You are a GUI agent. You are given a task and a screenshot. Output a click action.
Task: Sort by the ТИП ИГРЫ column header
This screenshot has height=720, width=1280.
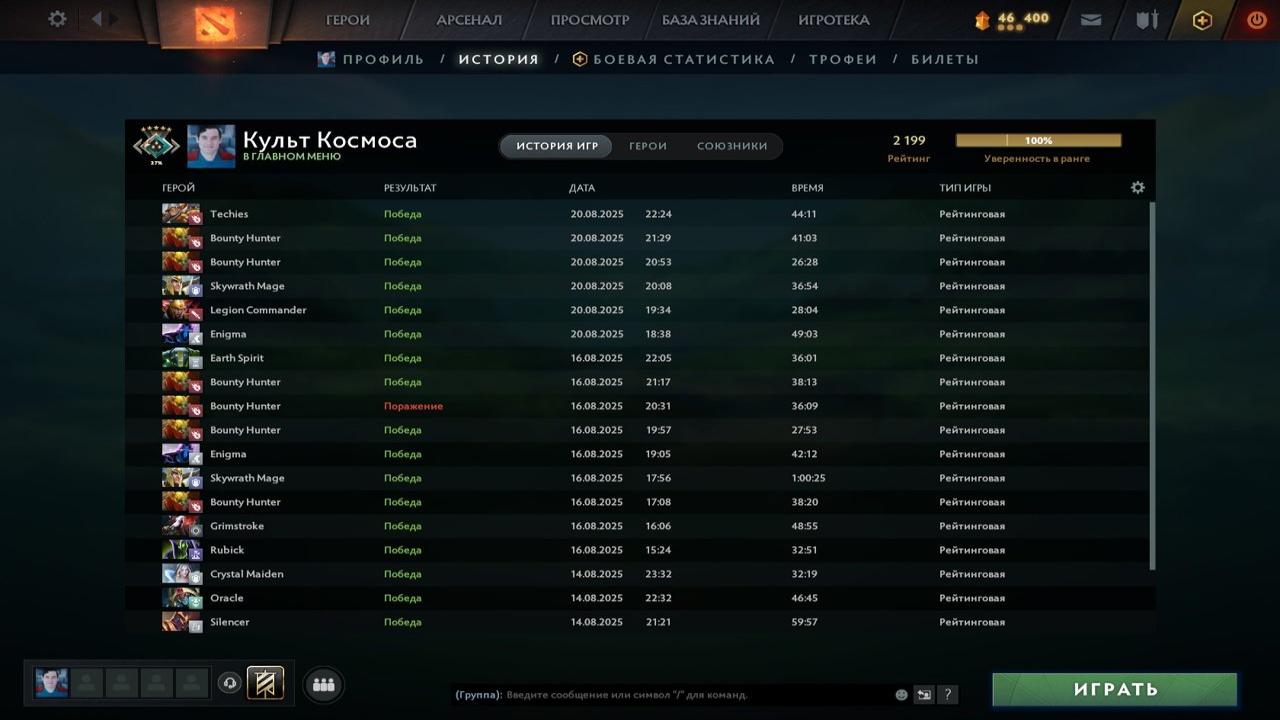[965, 188]
